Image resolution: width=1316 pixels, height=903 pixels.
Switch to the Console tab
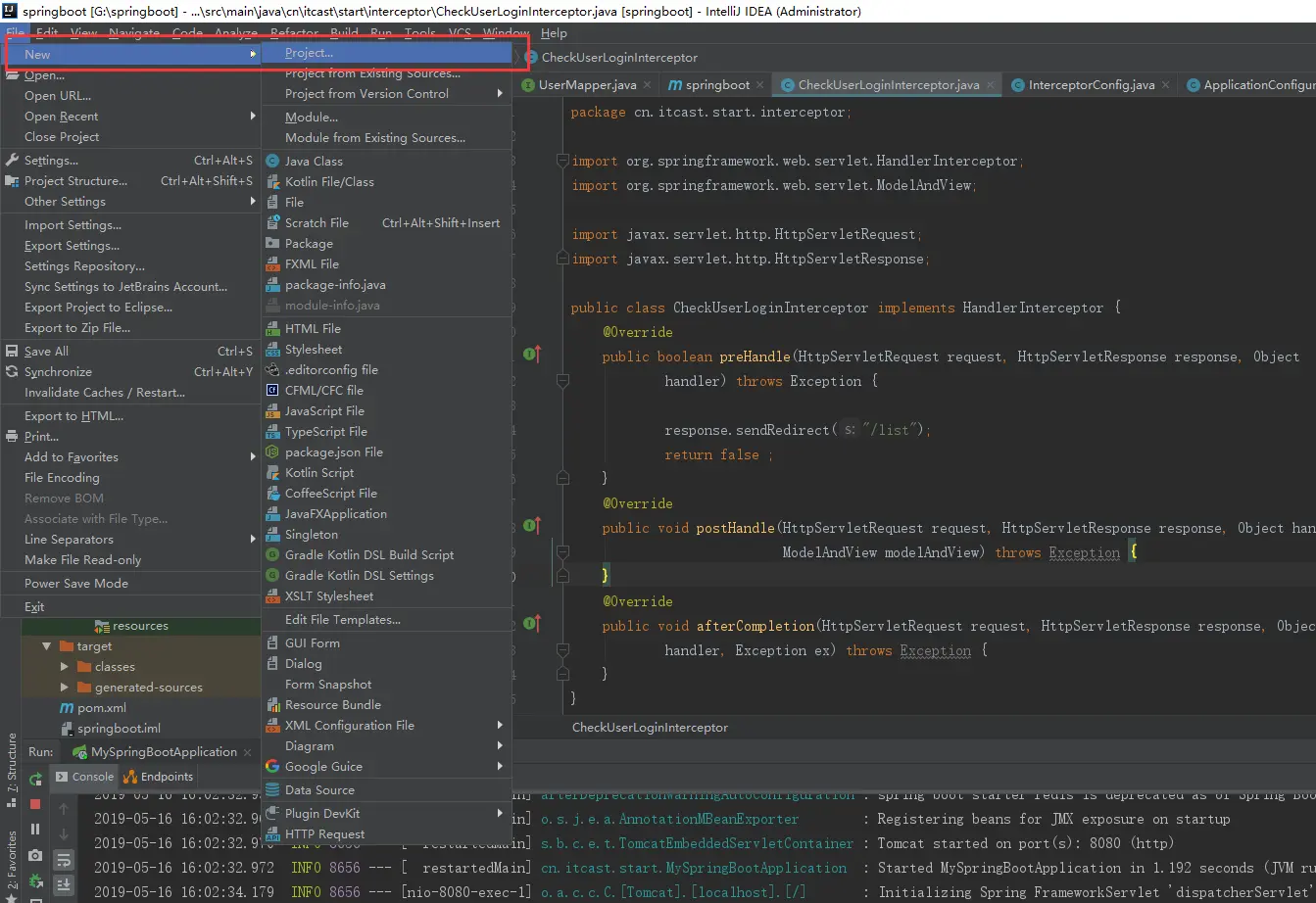pos(85,777)
